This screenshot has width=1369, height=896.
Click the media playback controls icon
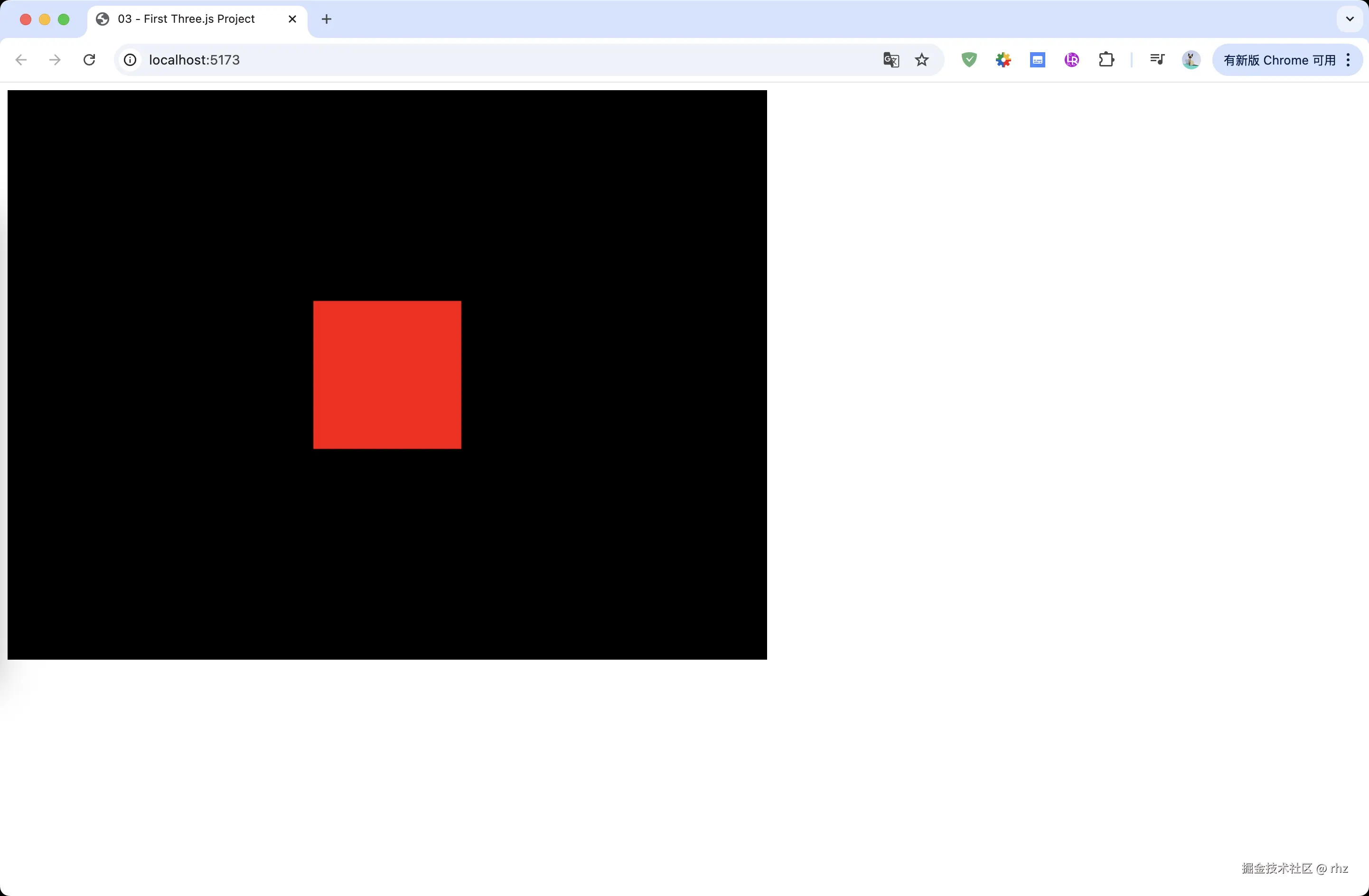(x=1157, y=60)
